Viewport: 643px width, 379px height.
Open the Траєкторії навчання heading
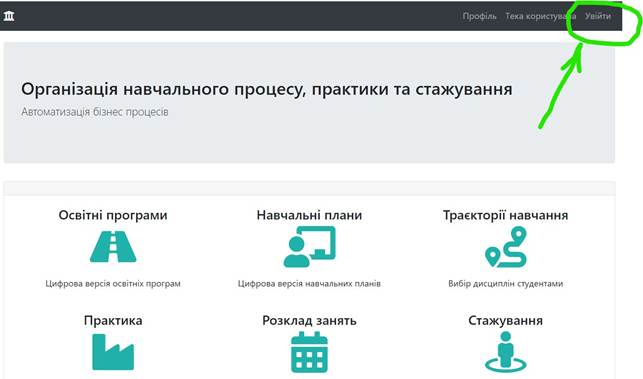[x=506, y=215]
